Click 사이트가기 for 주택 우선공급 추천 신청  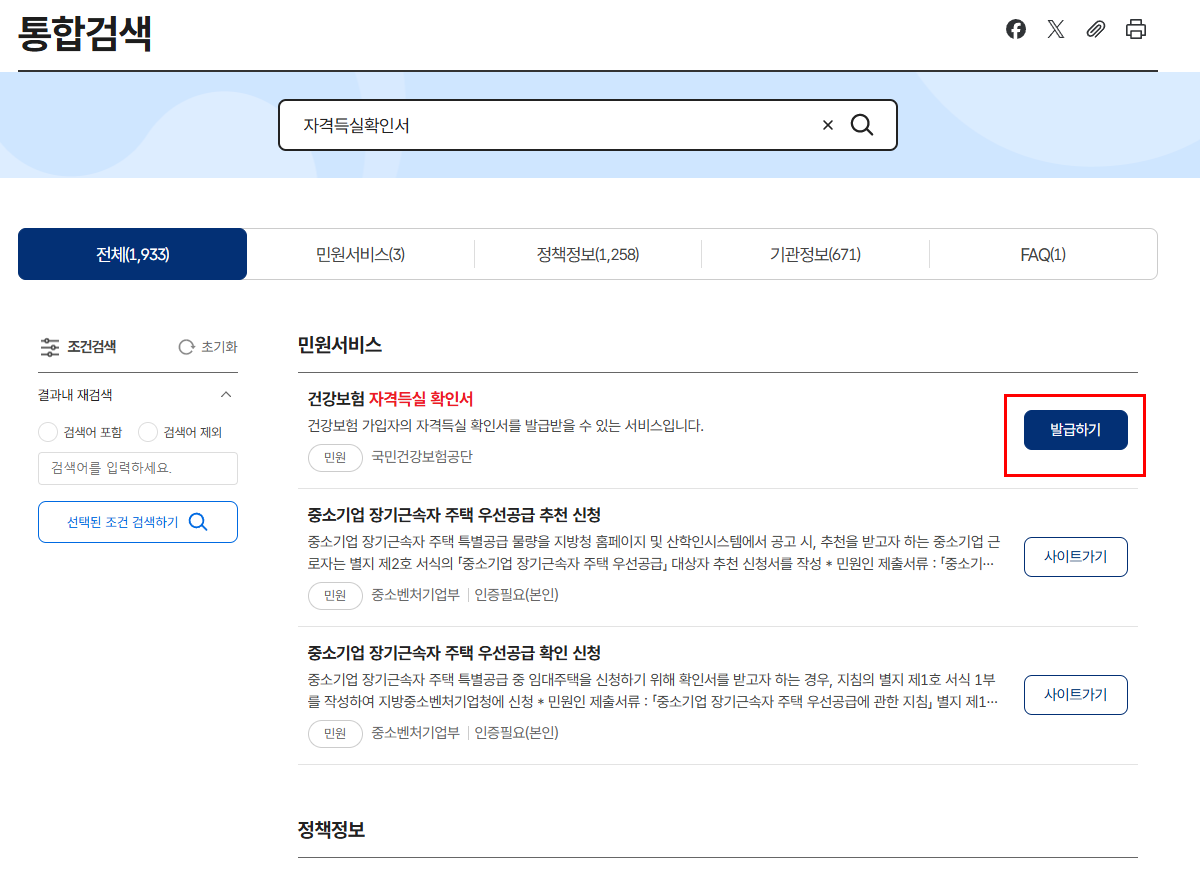tap(1075, 557)
